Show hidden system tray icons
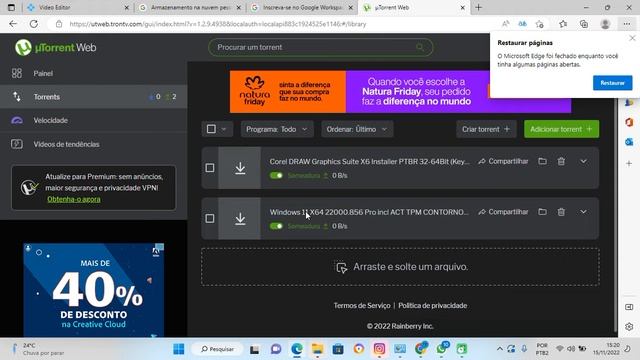 pos(500,349)
